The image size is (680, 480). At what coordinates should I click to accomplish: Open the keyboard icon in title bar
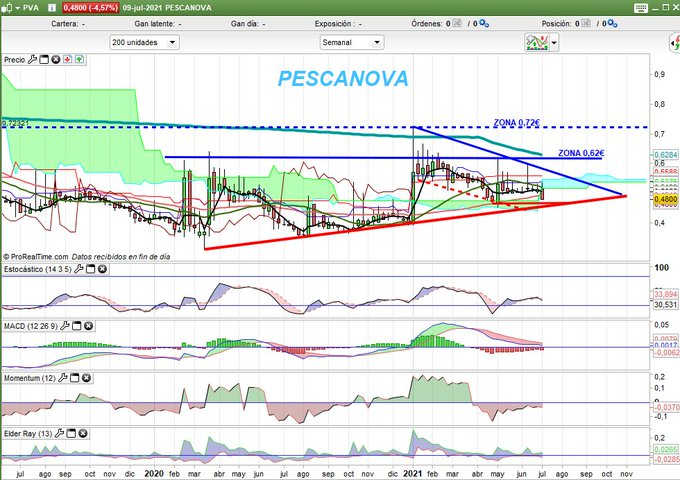coord(641,8)
